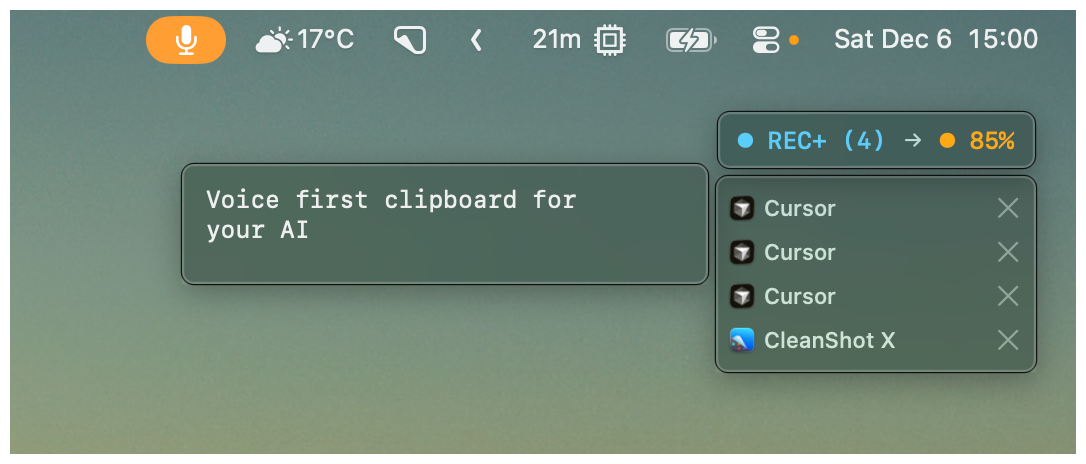
Task: Expand hidden menu bar items with chevron
Action: point(476,39)
